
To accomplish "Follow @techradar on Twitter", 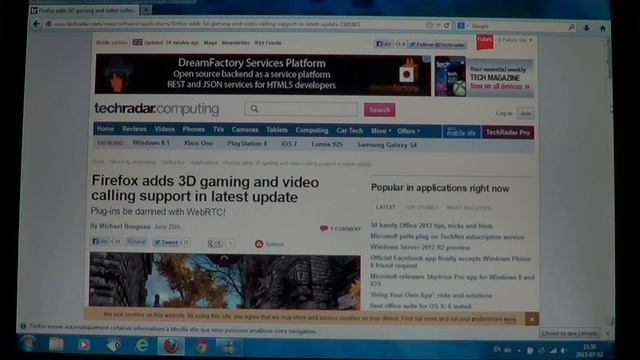I will 437,44.
